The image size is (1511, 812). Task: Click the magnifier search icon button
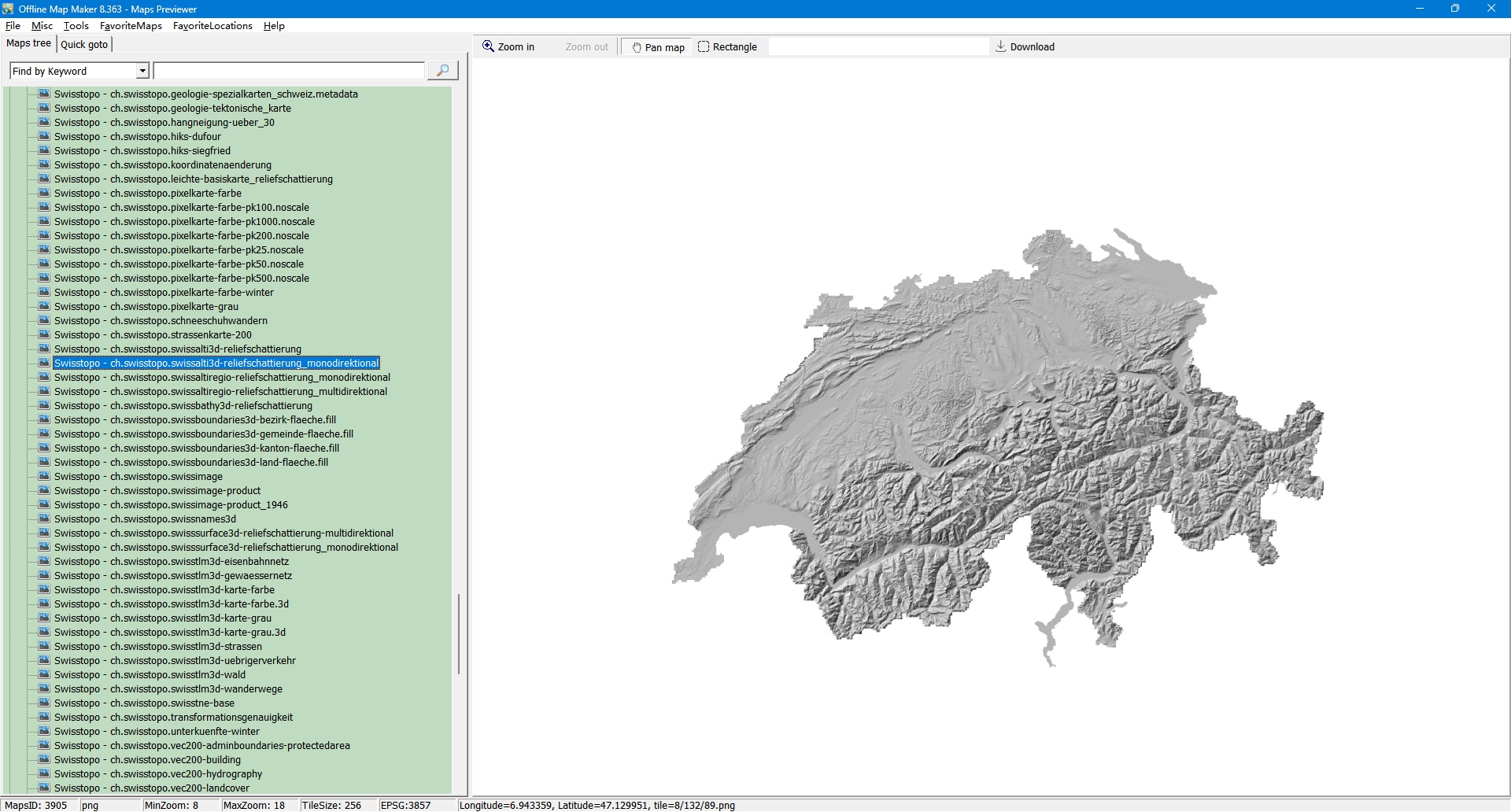click(x=442, y=71)
